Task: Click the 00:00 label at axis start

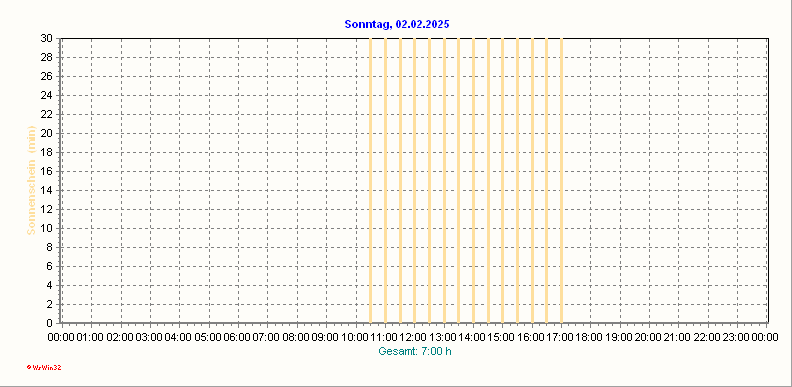Action: (62, 337)
